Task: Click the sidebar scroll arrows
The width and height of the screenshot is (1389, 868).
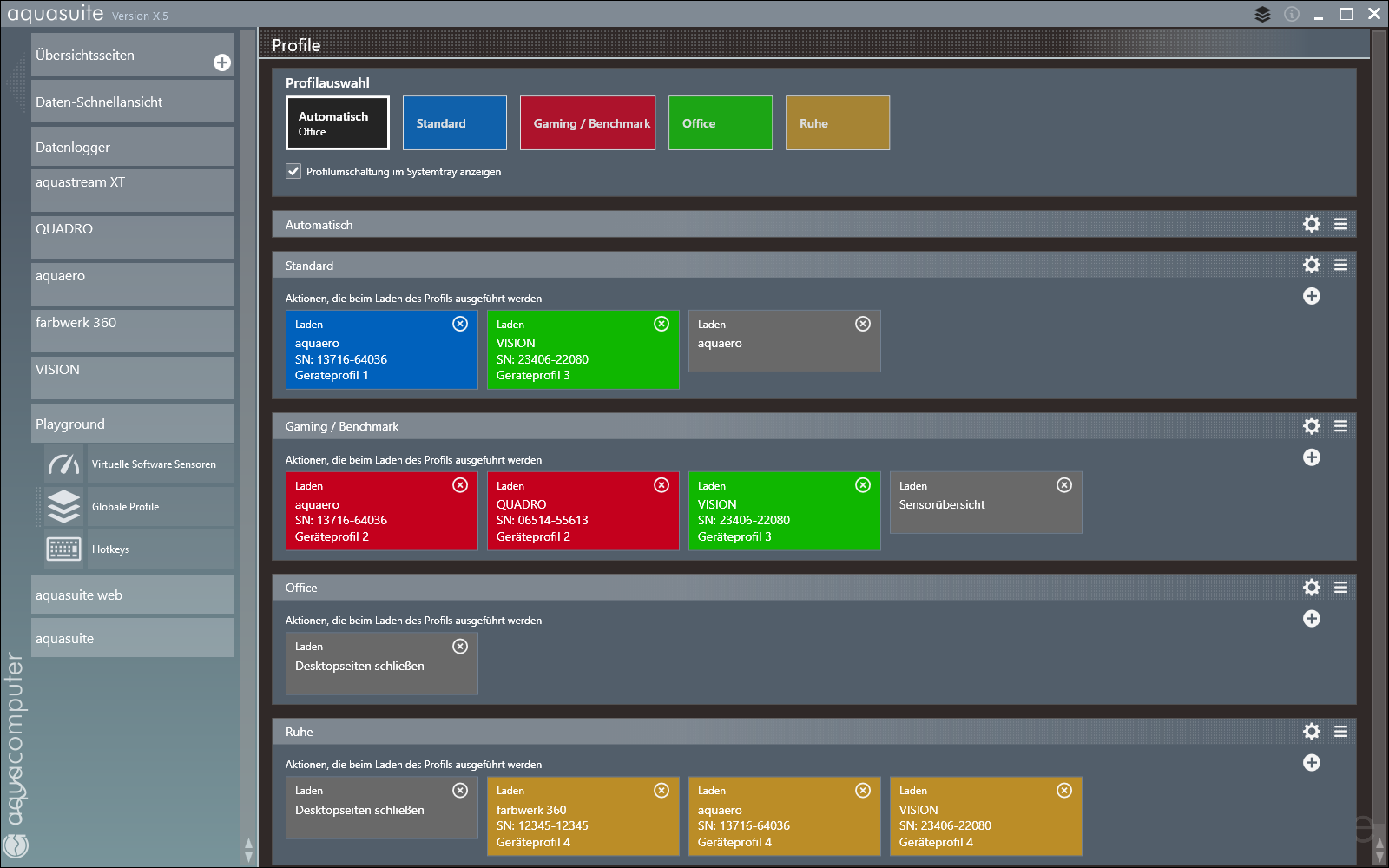Action: (x=249, y=850)
